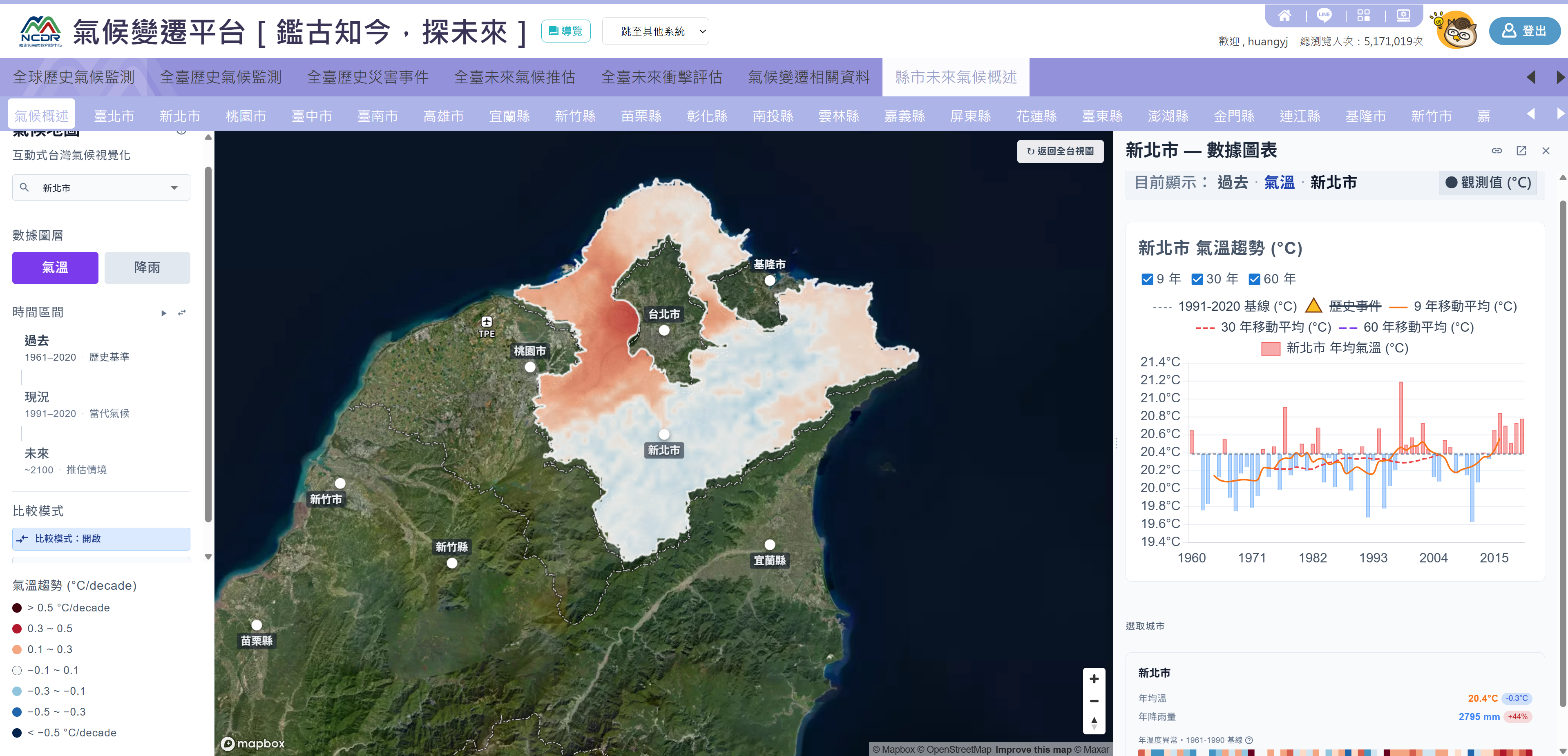Click the Mapbox logo
This screenshot has width=1568, height=756.
[x=252, y=743]
